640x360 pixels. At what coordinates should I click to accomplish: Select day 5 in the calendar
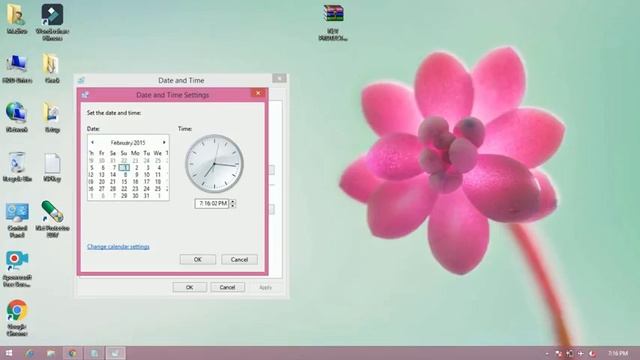click(91, 168)
